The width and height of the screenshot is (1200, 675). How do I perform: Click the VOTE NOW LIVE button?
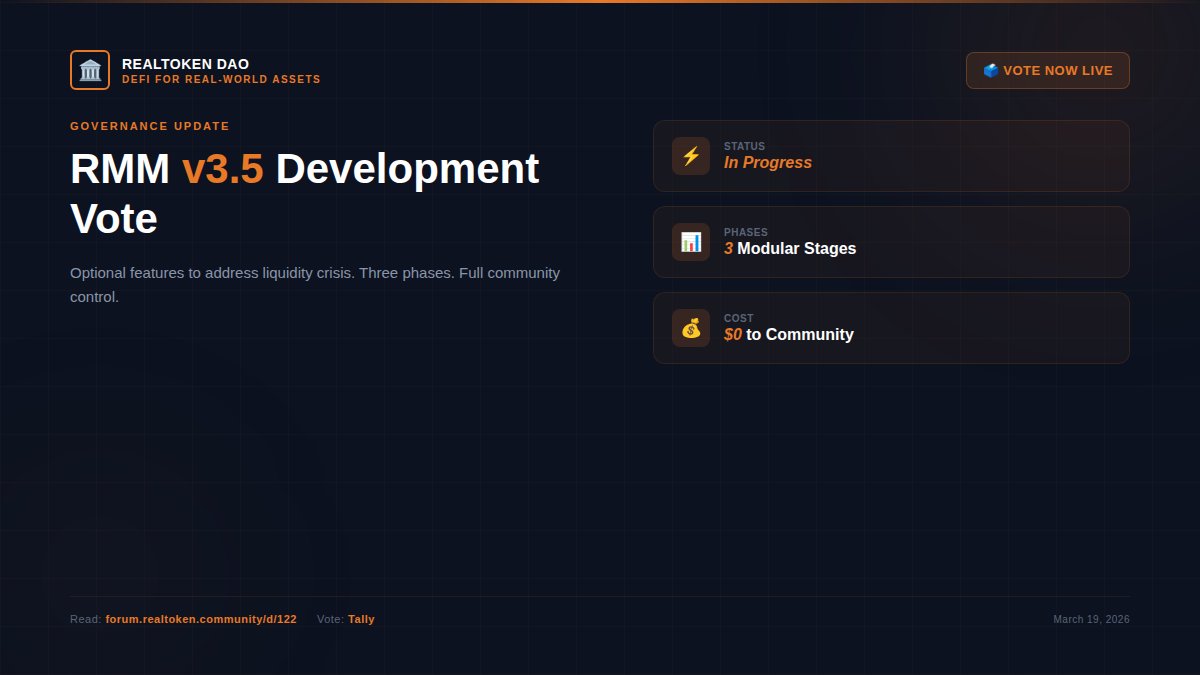coord(1048,71)
